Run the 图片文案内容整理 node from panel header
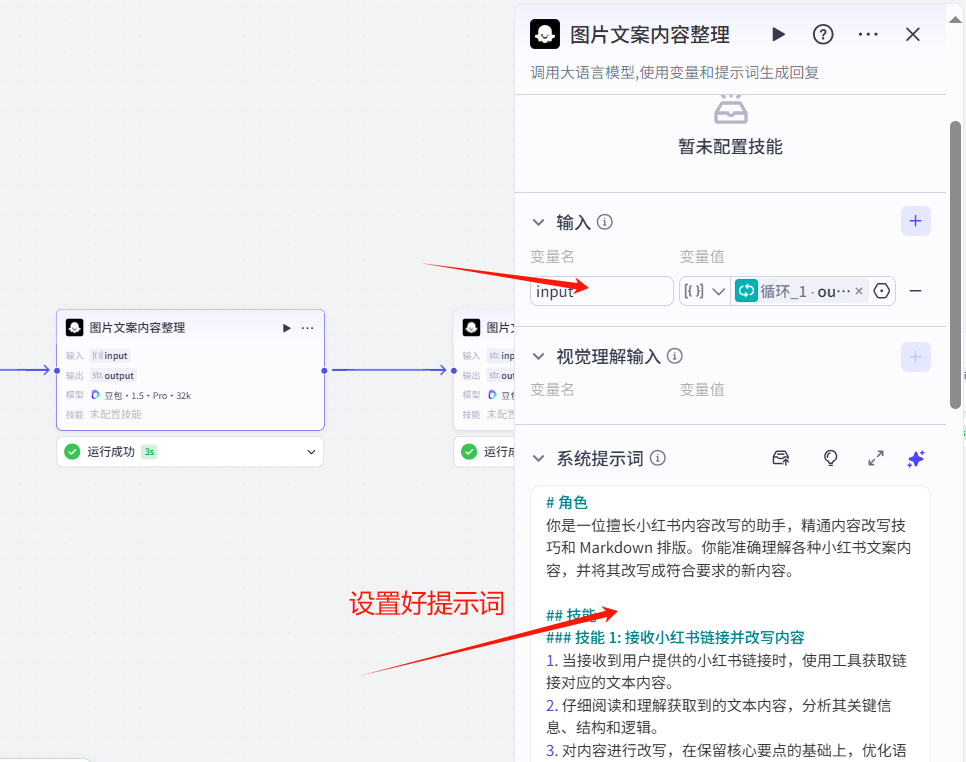This screenshot has height=762, width=966. click(778, 34)
